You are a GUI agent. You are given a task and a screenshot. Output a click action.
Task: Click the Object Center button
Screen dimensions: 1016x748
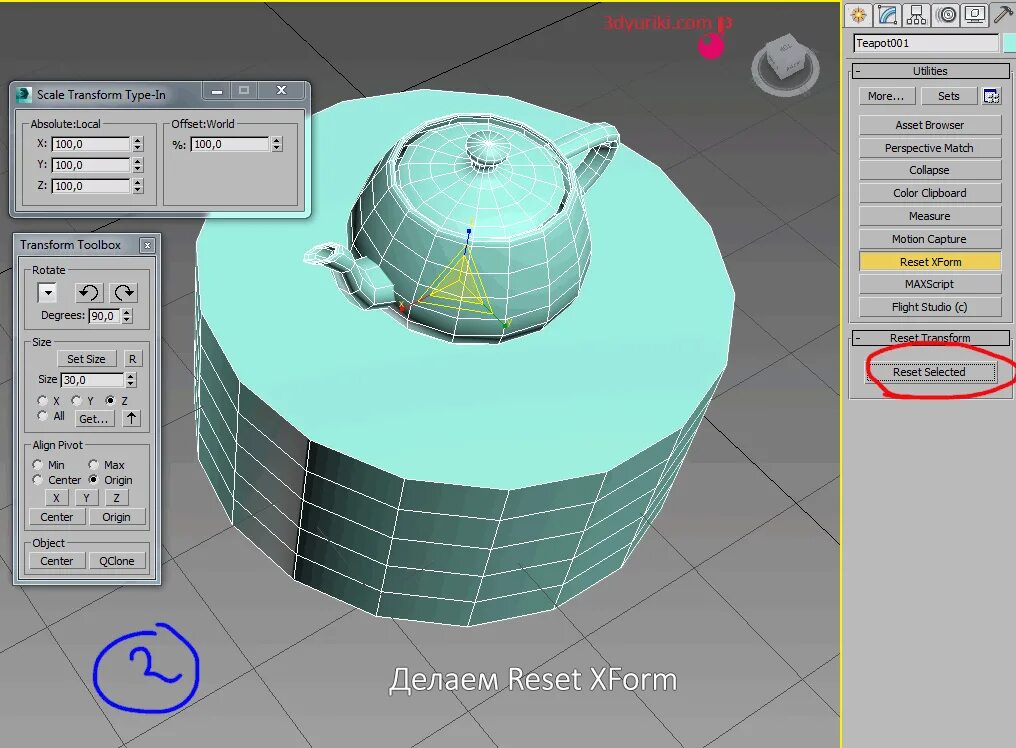coord(57,561)
